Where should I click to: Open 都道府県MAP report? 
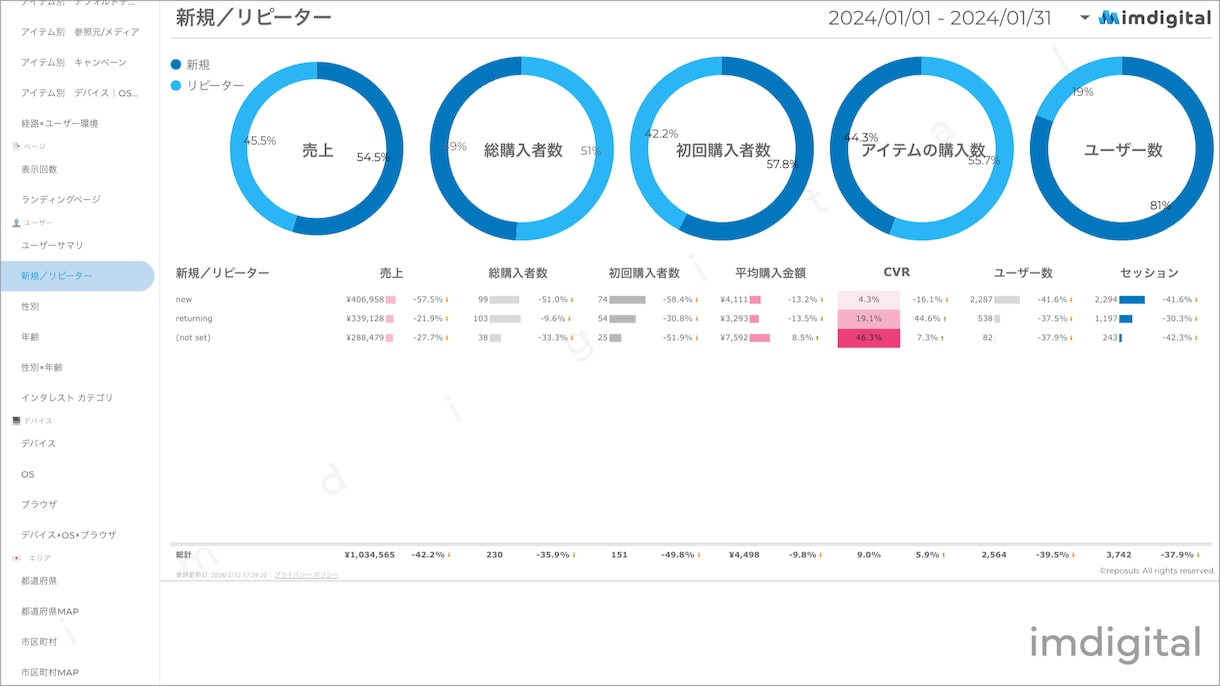(50, 611)
